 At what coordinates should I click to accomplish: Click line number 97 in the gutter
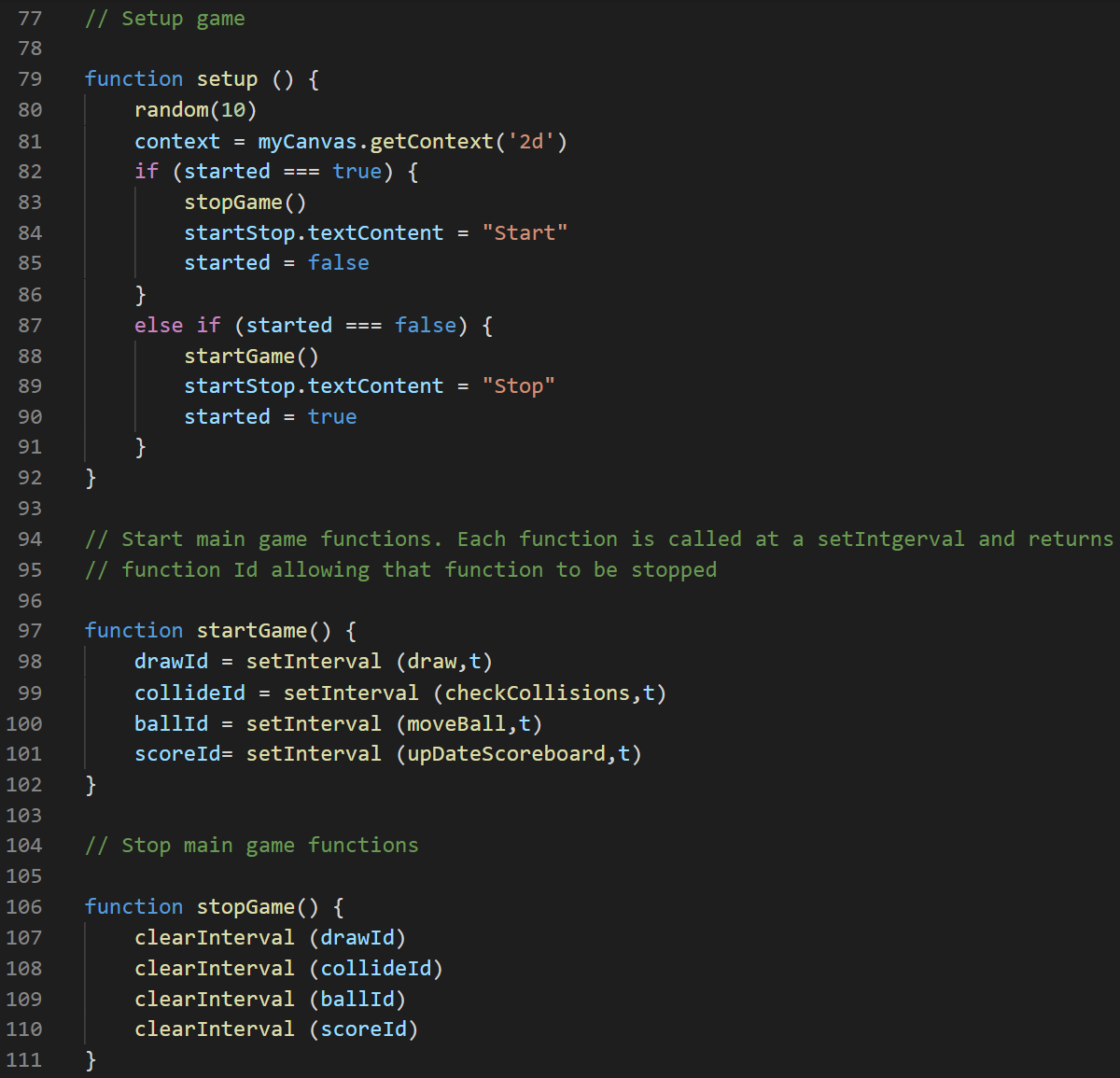30,631
